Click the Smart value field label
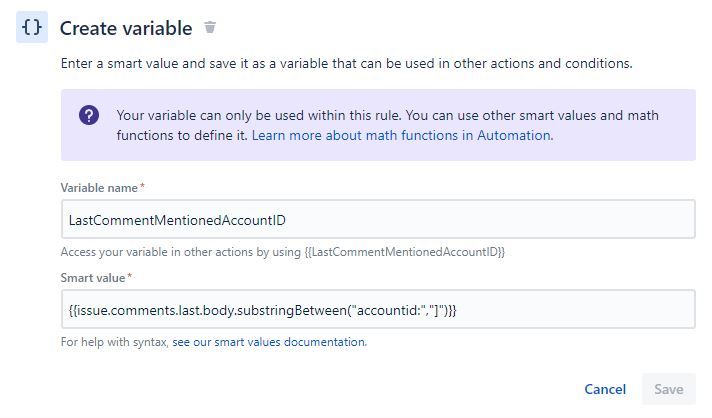 [x=93, y=278]
